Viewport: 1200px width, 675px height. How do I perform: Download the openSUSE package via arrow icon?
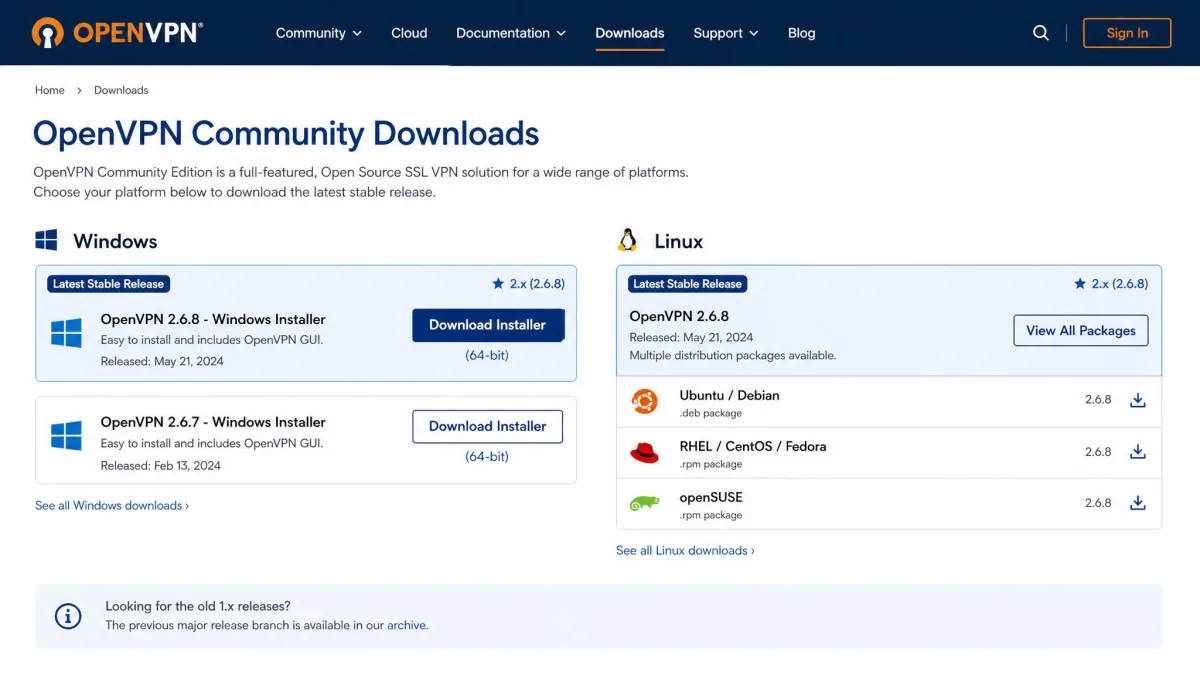click(x=1137, y=503)
